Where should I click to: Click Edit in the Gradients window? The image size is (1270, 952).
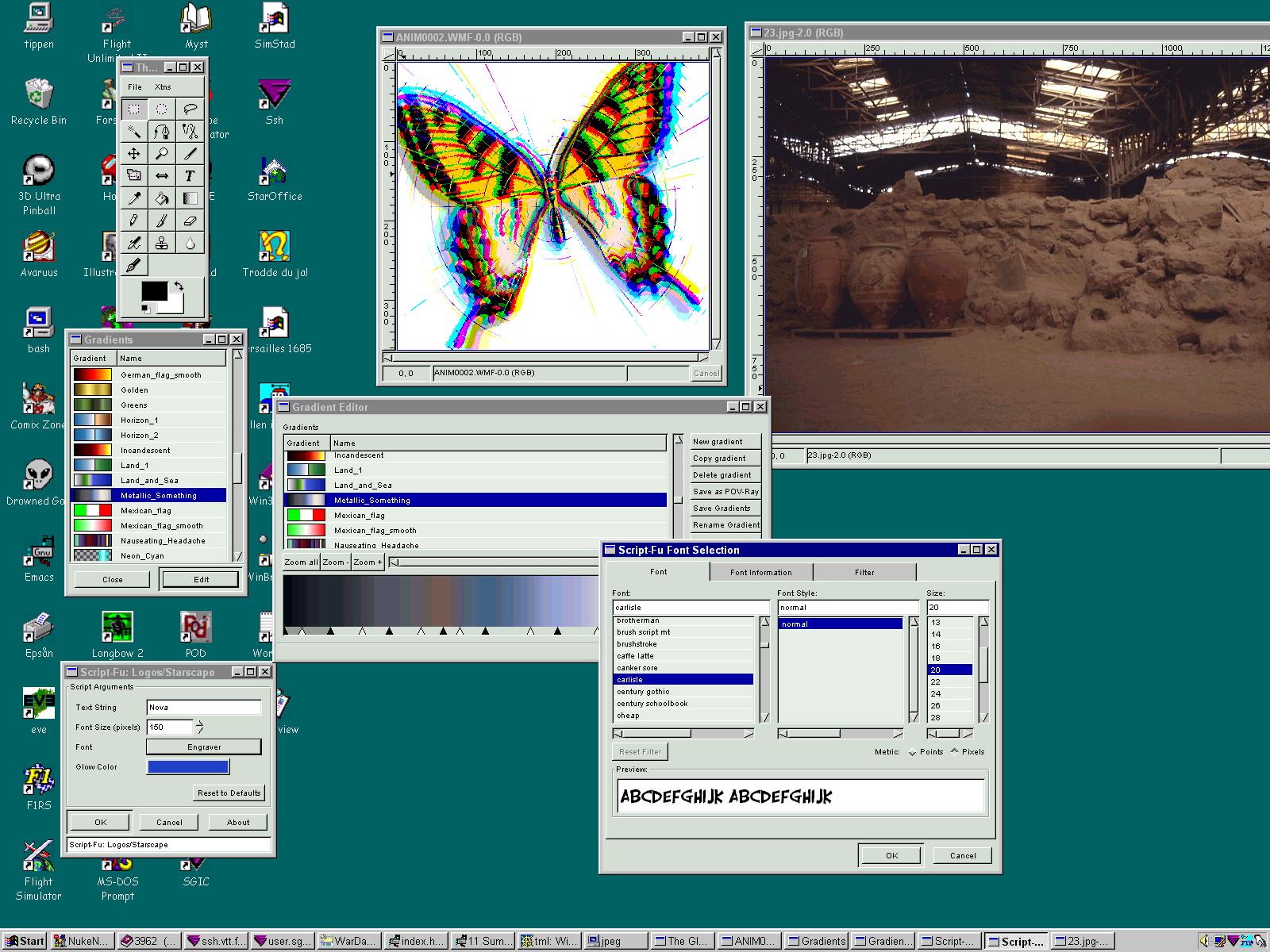[201, 579]
